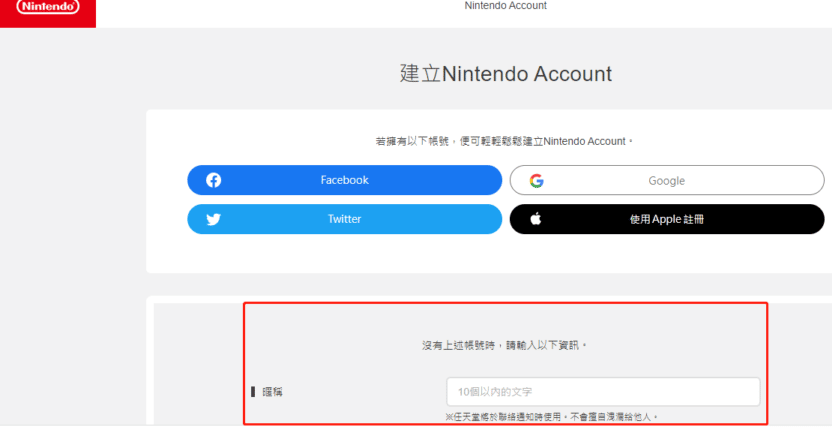Image resolution: width=832 pixels, height=427 pixels.
Task: Sign up with the Google button
Action: click(667, 180)
